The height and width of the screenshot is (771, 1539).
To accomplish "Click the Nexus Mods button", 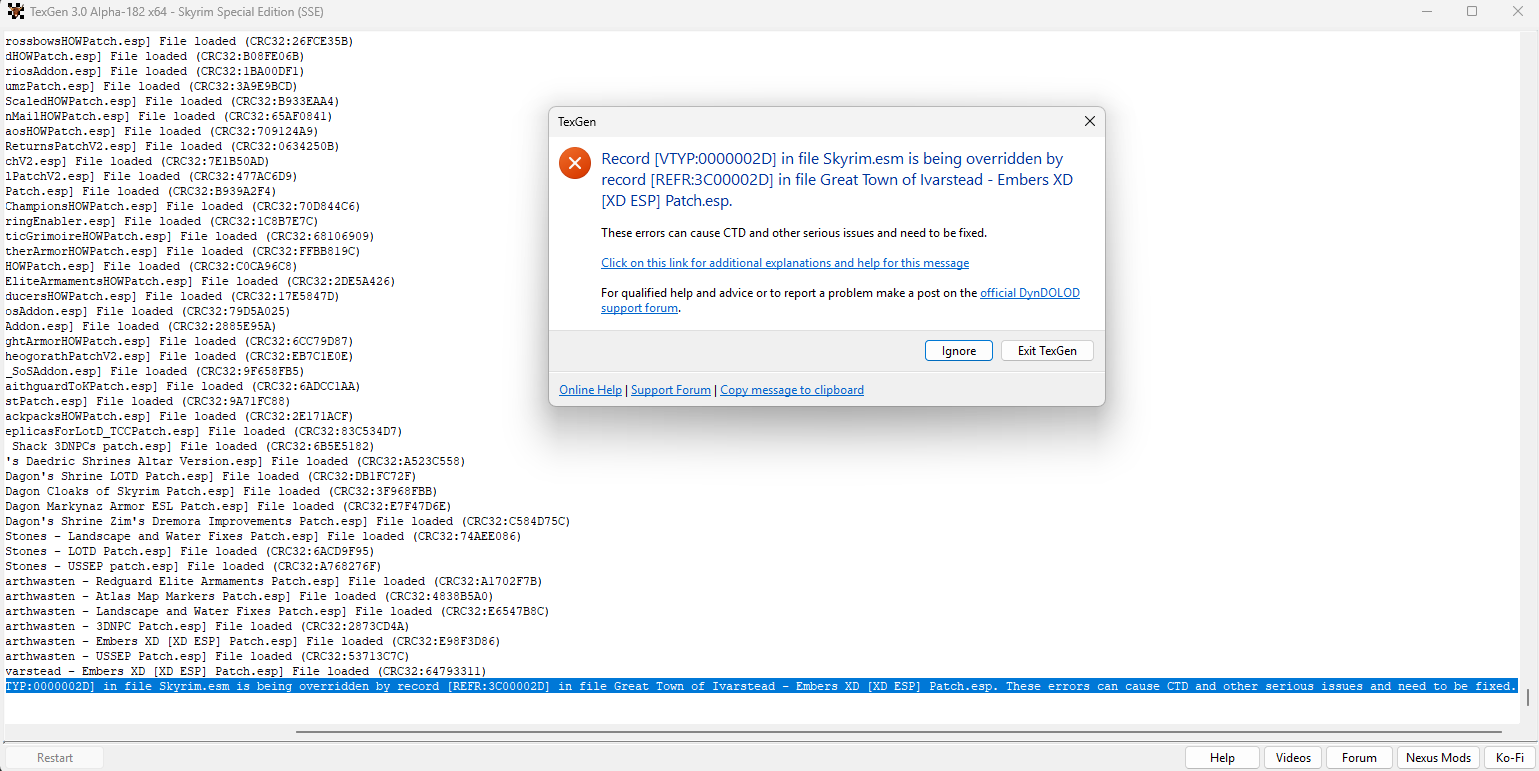I will 1438,758.
